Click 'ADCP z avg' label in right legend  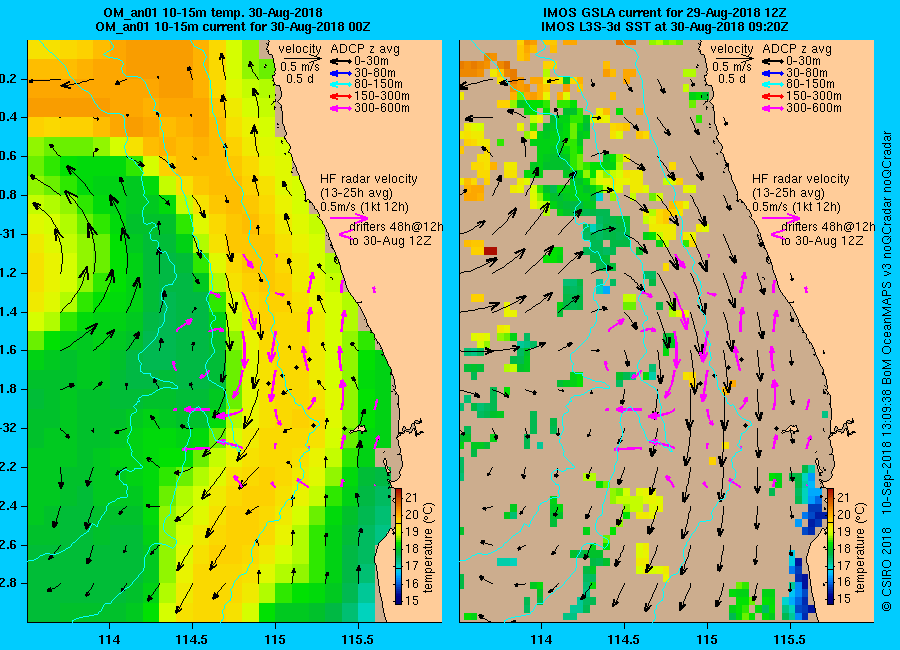tap(797, 49)
